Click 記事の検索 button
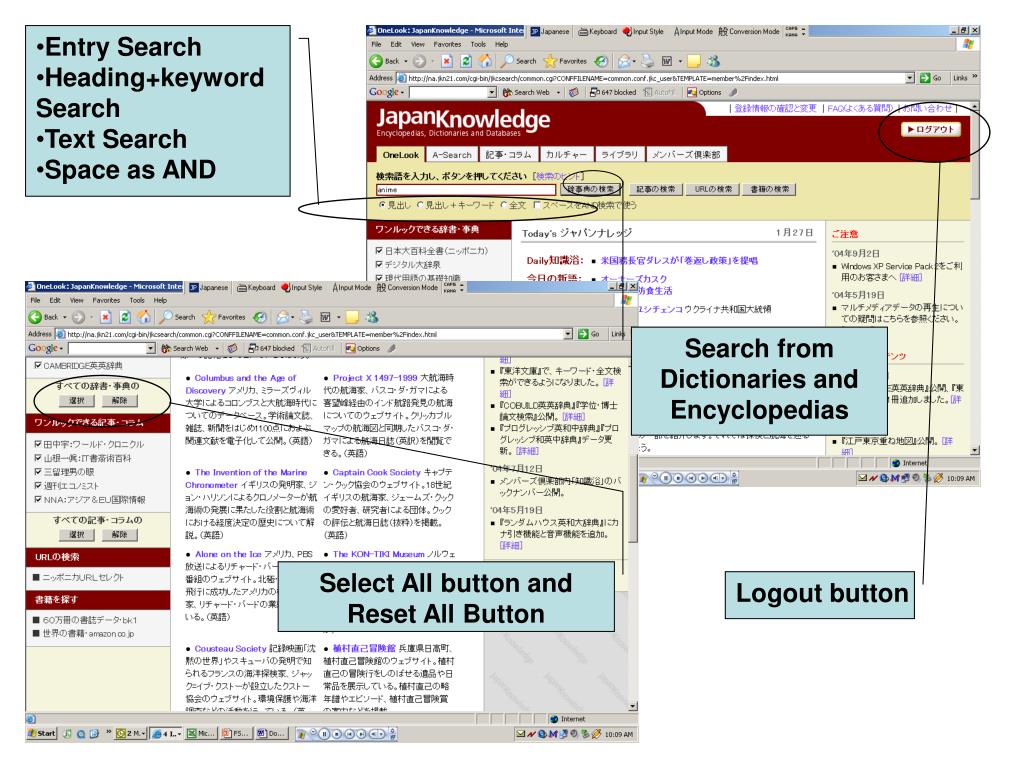This screenshot has height=768, width=1024. (656, 189)
